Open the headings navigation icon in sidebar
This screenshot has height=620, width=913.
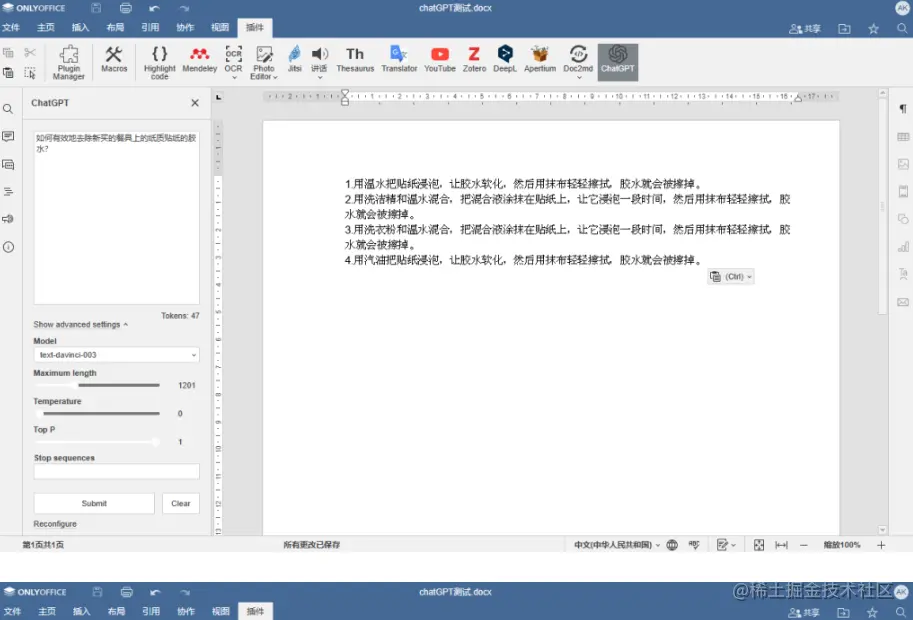[x=8, y=192]
